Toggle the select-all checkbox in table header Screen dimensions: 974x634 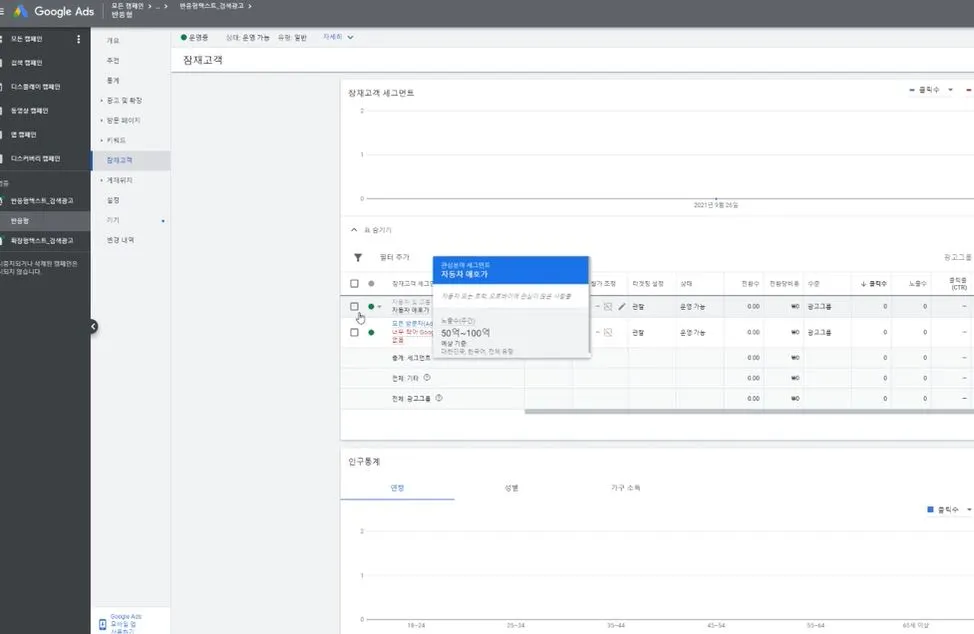coord(354,284)
